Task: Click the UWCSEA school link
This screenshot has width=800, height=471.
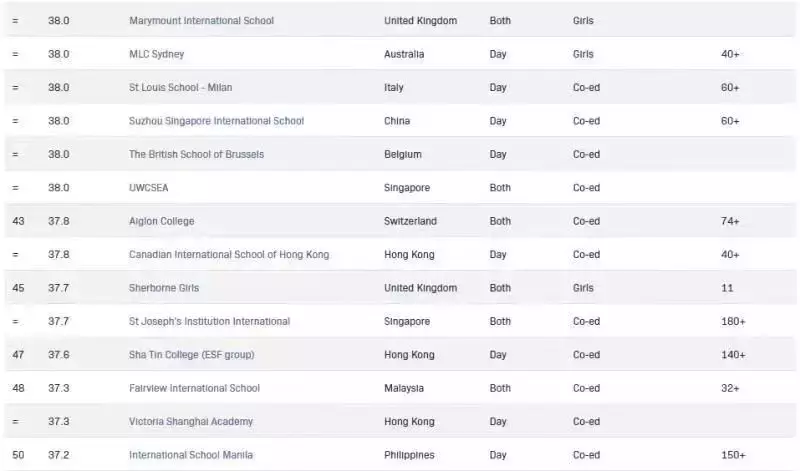Action: pos(148,188)
